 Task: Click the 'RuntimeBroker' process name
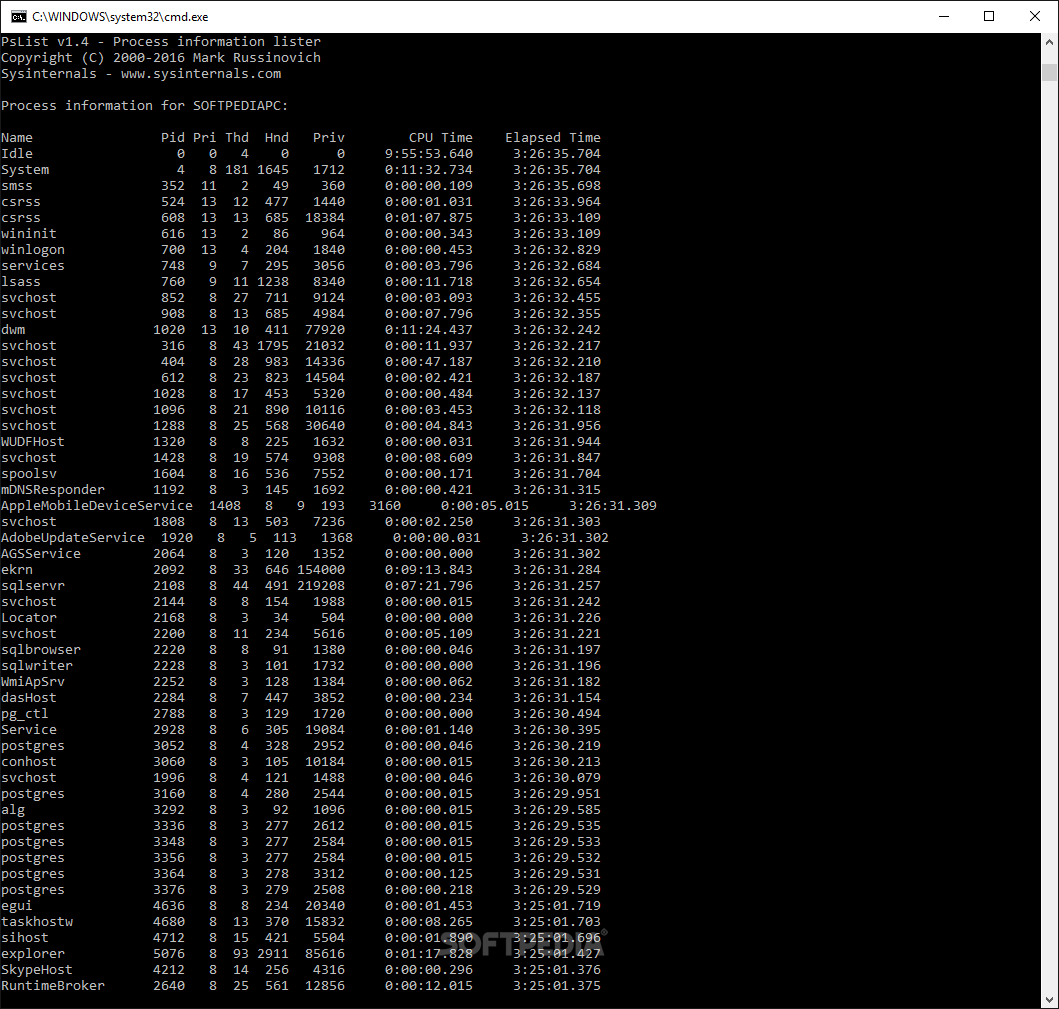[x=53, y=986]
